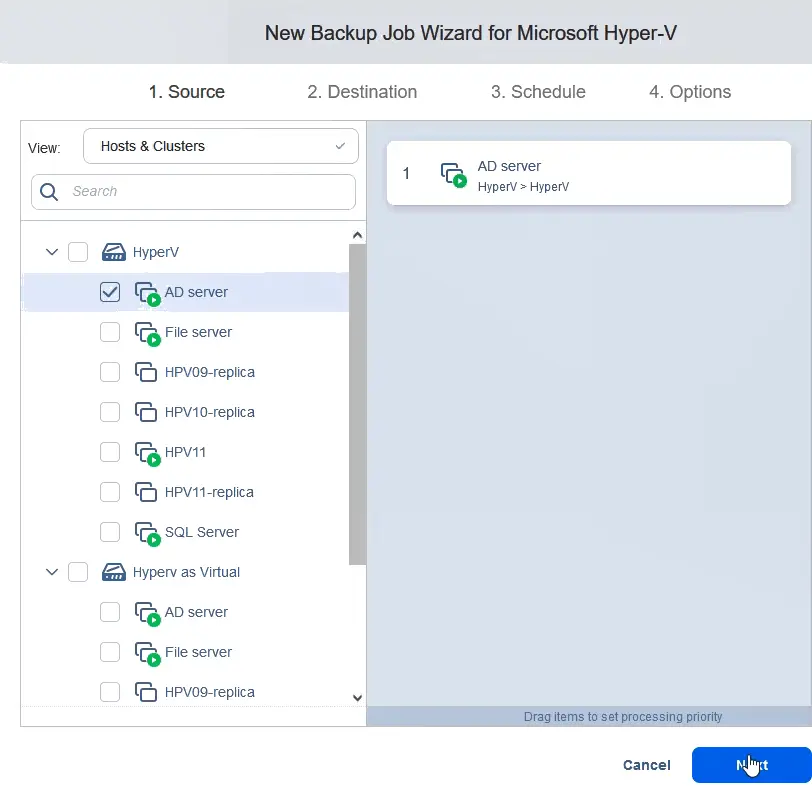Viewport: 812px width, 803px height.
Task: Click the Hyperv as Virtual host icon
Action: 113,572
